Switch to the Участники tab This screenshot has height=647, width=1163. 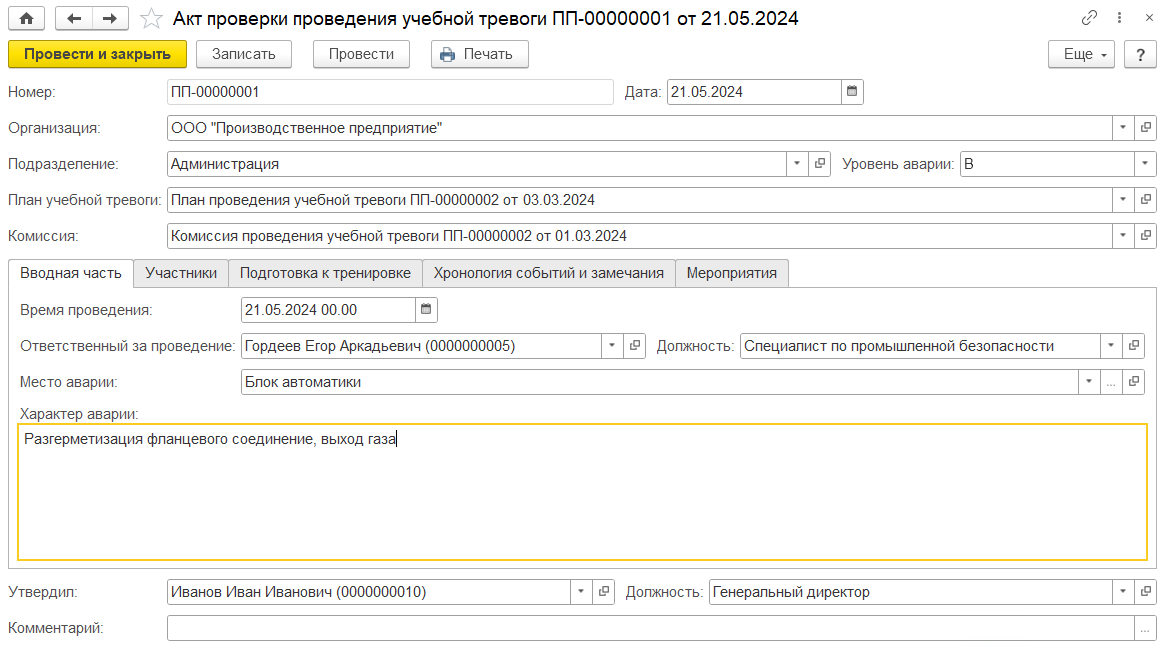tap(181, 273)
